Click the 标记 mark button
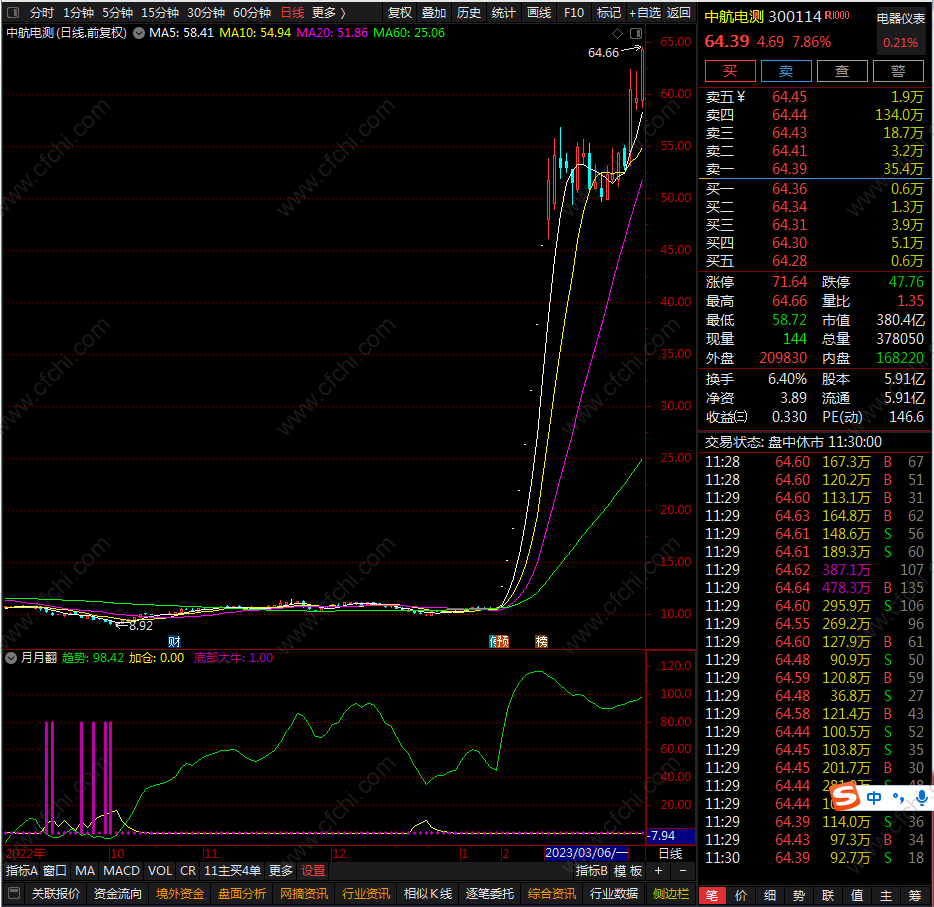Screen dimensions: 934x907 coord(609,13)
